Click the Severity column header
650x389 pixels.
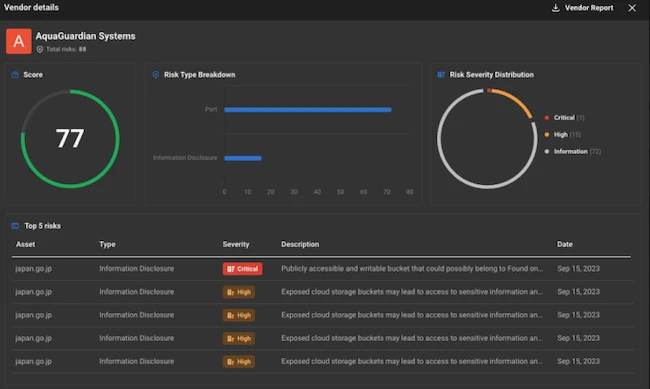tap(236, 244)
